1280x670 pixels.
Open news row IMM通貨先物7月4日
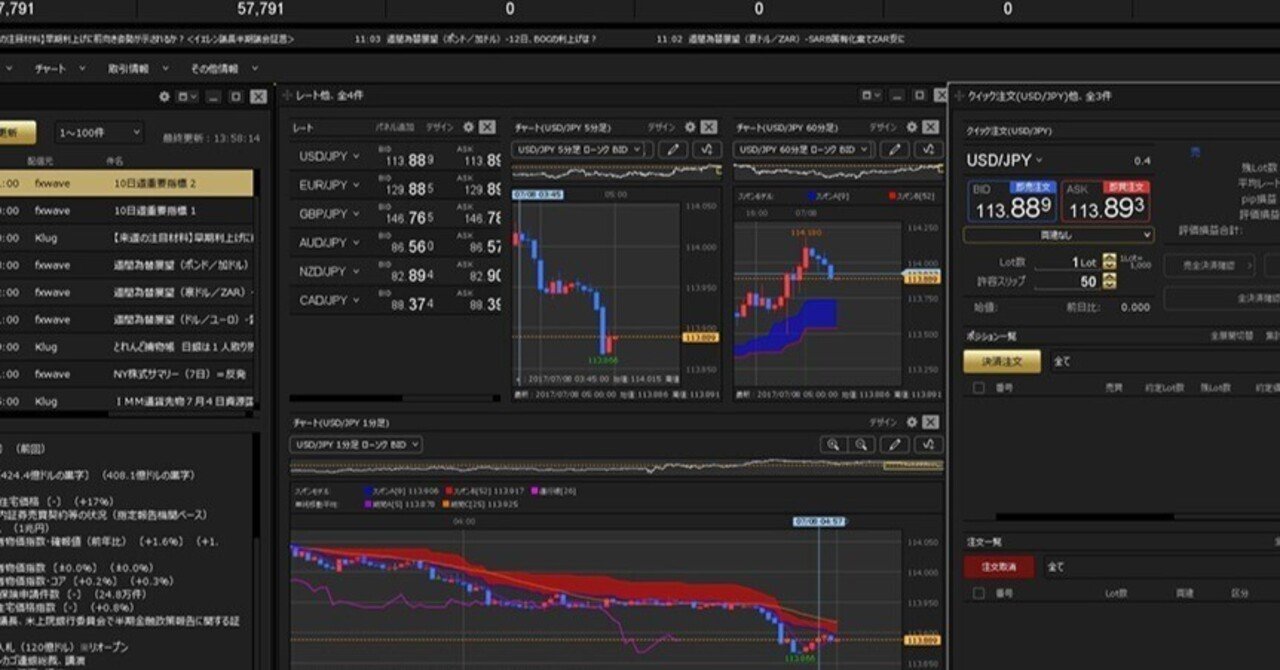coord(126,401)
